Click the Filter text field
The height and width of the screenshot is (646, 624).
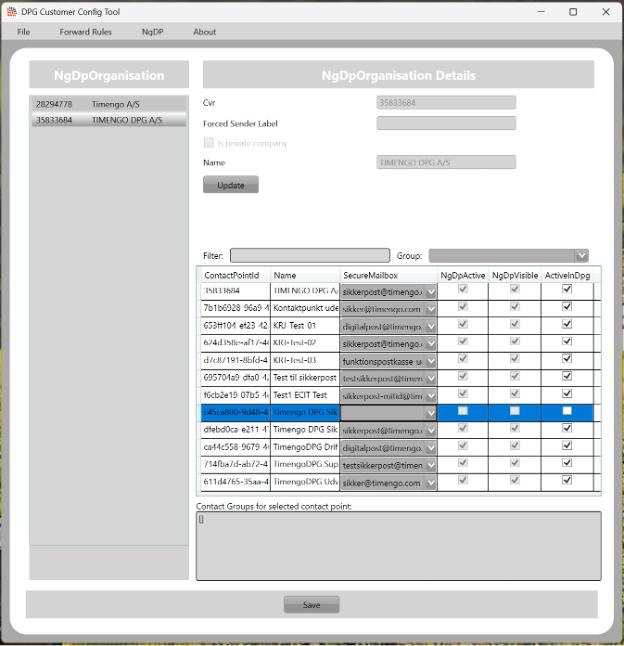[x=310, y=255]
